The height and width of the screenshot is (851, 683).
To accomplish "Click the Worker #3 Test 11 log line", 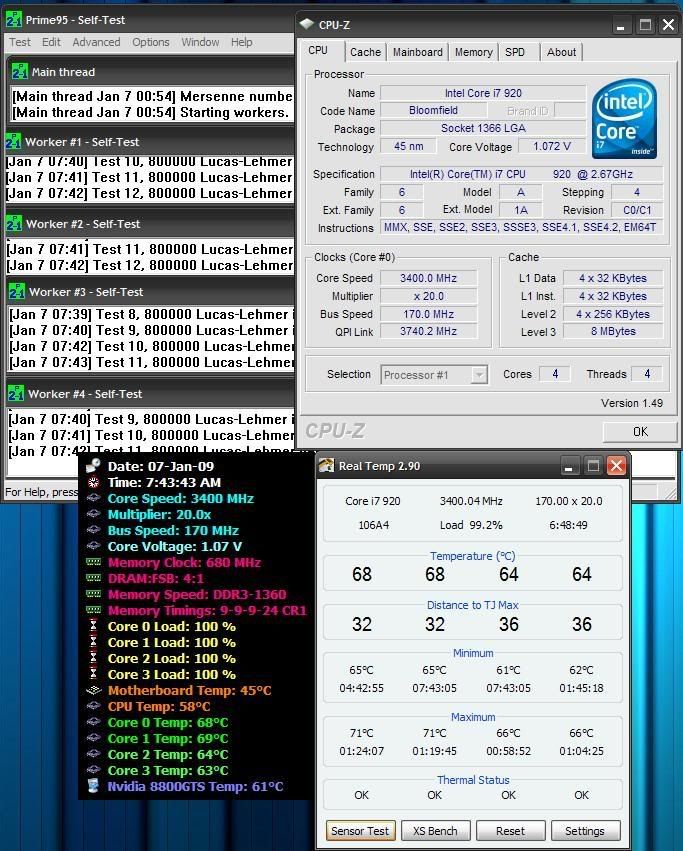I will (152, 362).
